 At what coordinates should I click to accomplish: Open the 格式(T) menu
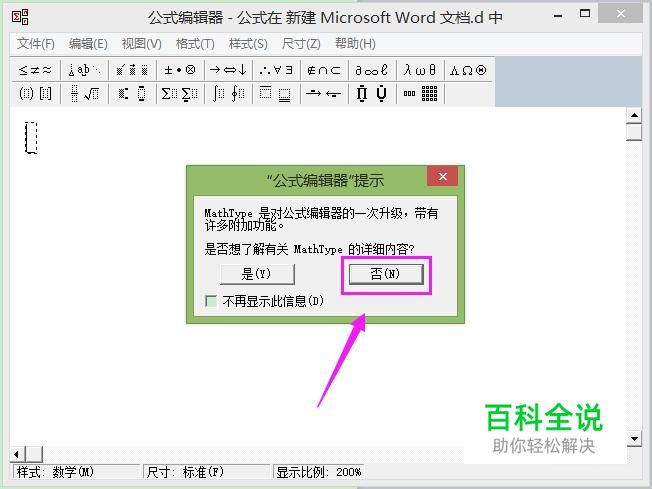click(195, 44)
